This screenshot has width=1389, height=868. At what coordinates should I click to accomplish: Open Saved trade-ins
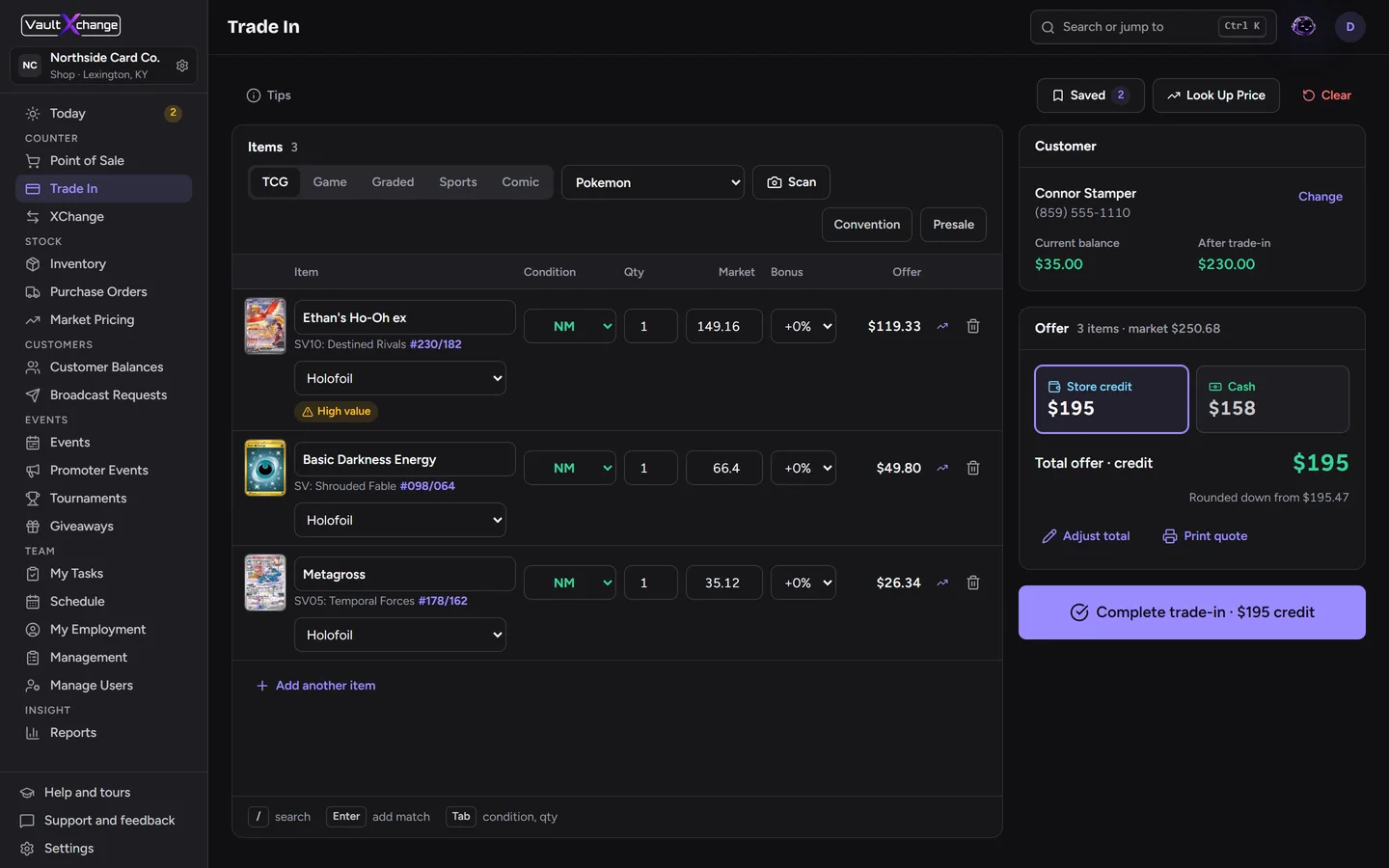point(1091,95)
